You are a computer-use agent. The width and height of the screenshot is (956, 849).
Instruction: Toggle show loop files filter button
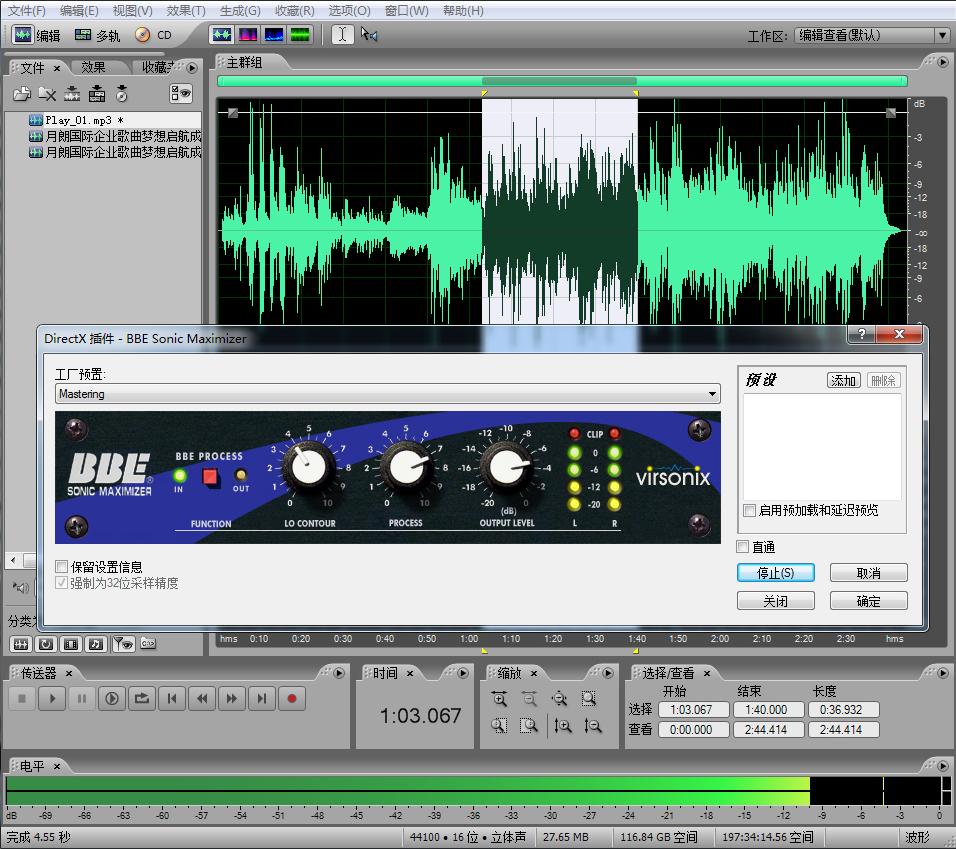click(46, 644)
